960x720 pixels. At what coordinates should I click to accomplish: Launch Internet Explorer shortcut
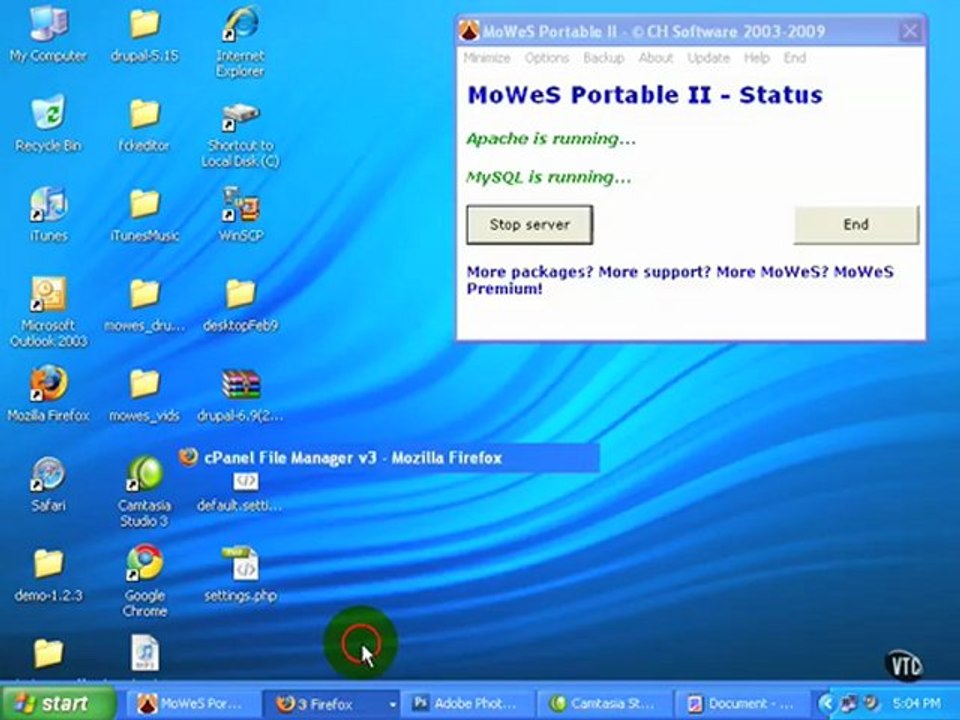[x=241, y=42]
